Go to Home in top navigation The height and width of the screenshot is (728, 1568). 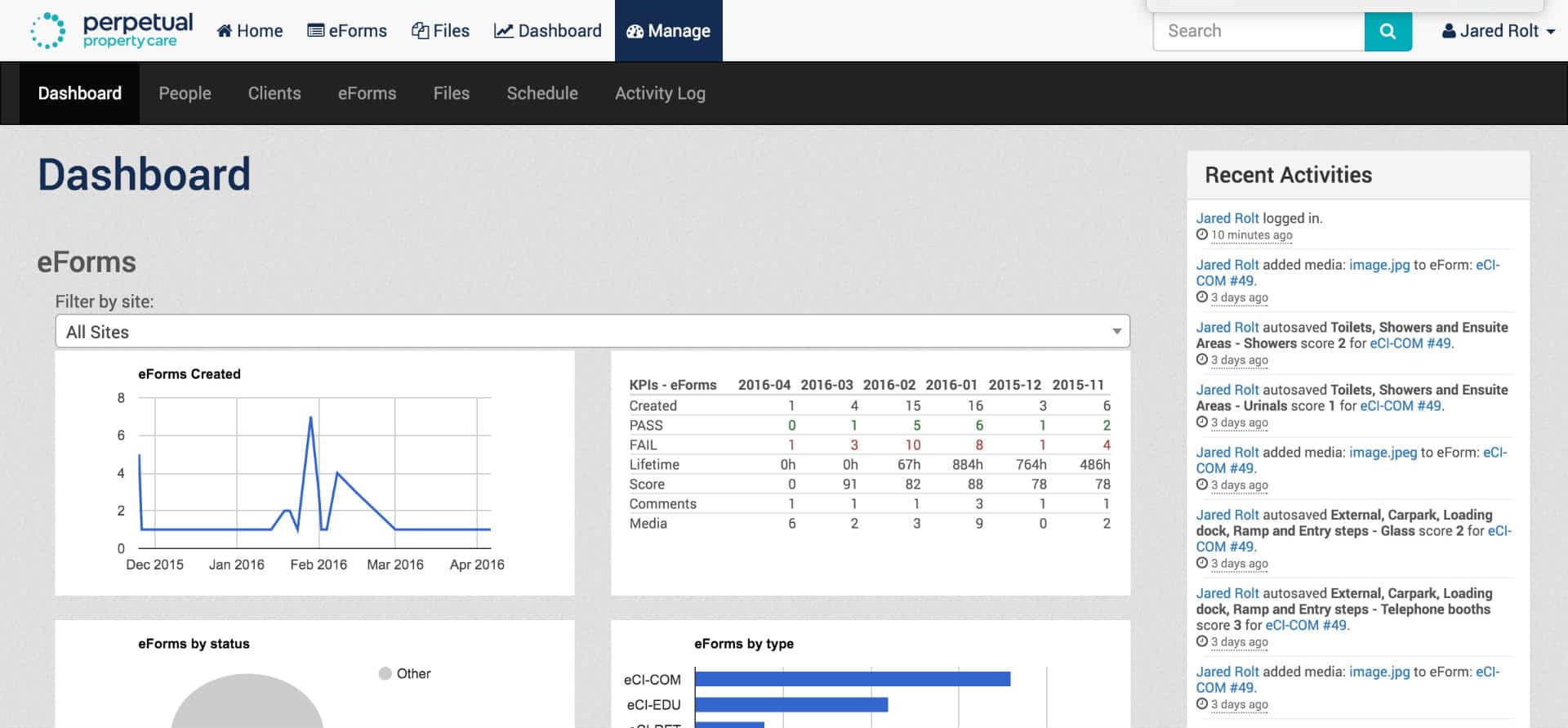click(250, 31)
